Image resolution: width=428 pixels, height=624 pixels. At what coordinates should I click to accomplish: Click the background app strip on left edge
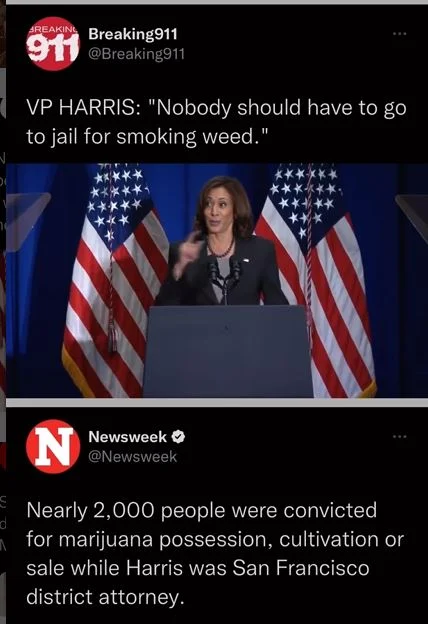coord(3,312)
